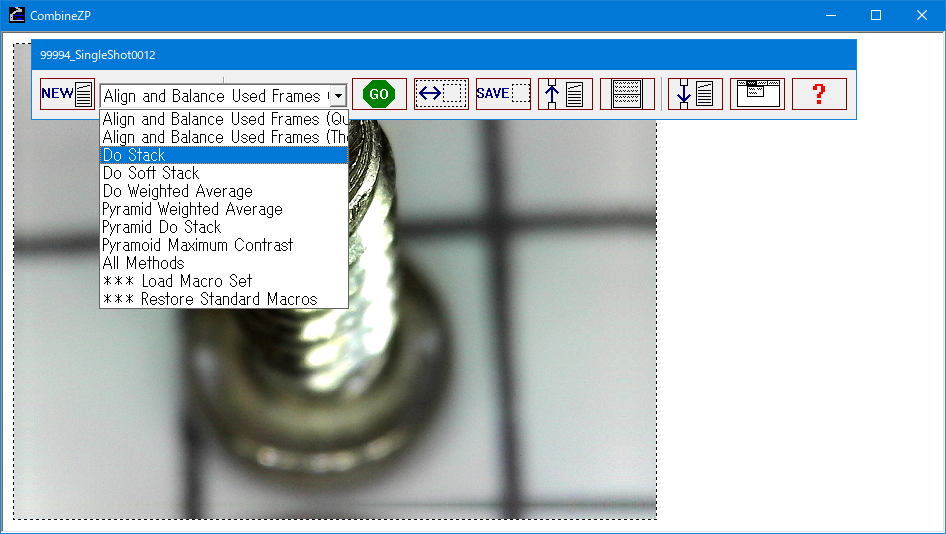Screen dimensions: 946x534
Task: Close the CombineZP window
Action: click(x=922, y=16)
